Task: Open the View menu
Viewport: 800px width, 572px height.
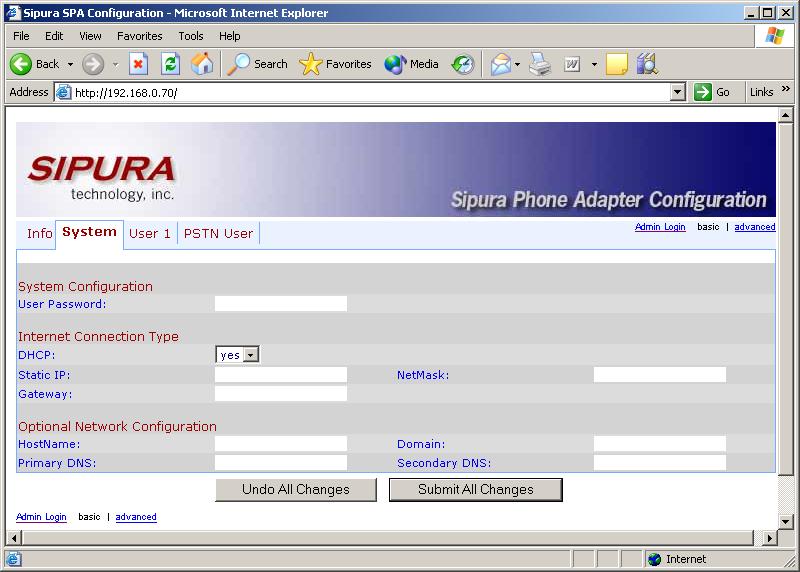Action: [90, 36]
